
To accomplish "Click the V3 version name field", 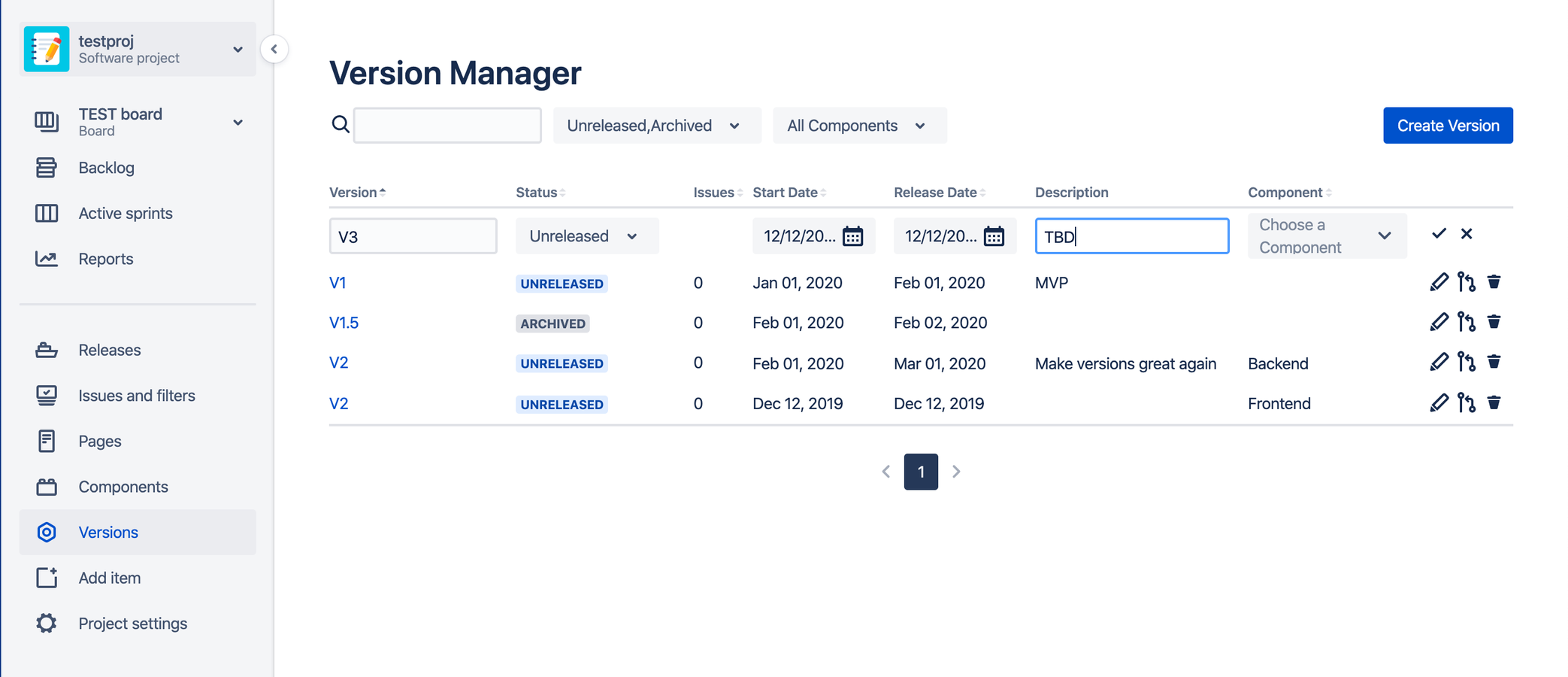I will click(x=413, y=236).
